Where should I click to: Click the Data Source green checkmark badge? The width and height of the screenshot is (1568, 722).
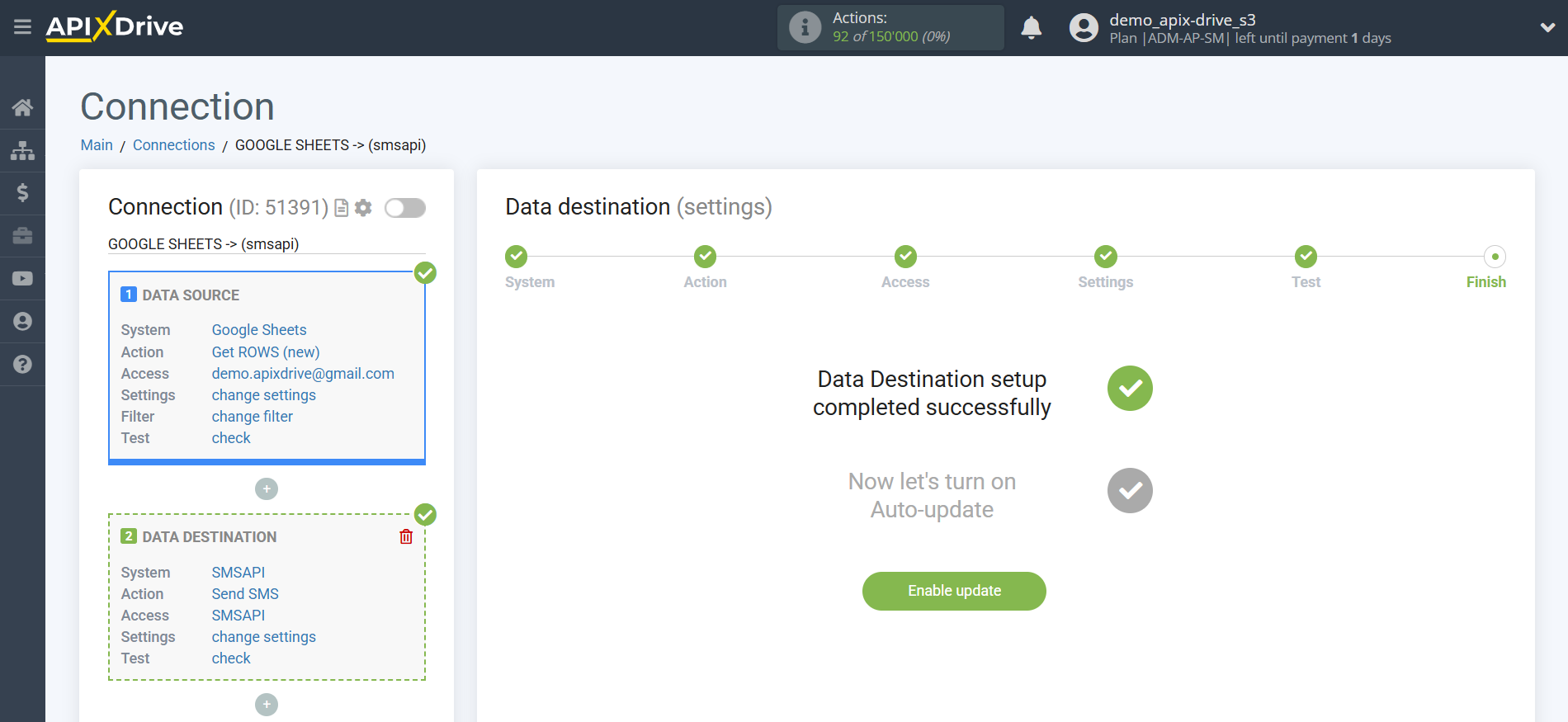point(425,272)
